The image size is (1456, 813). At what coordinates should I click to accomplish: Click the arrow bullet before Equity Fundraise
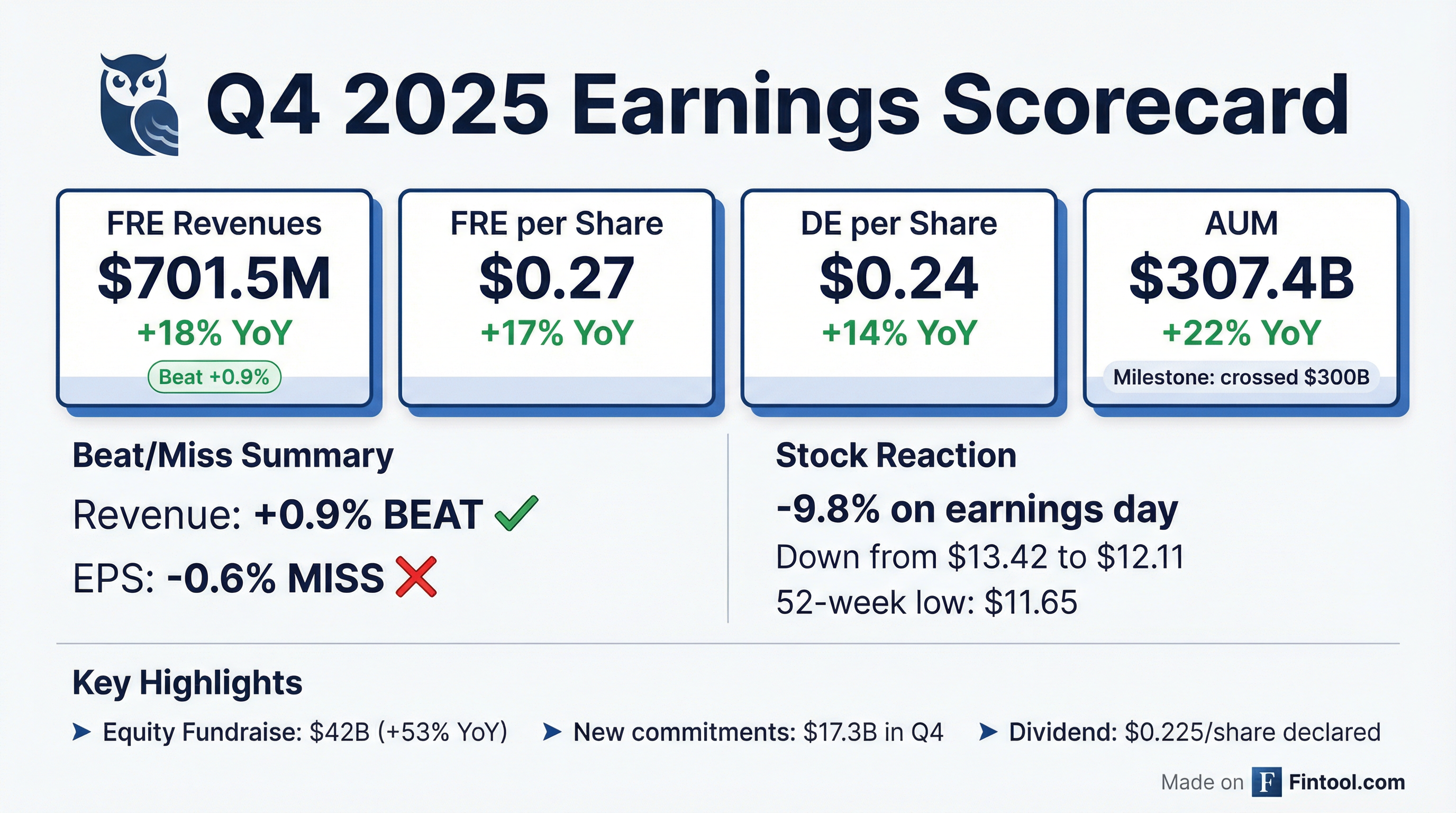point(82,732)
